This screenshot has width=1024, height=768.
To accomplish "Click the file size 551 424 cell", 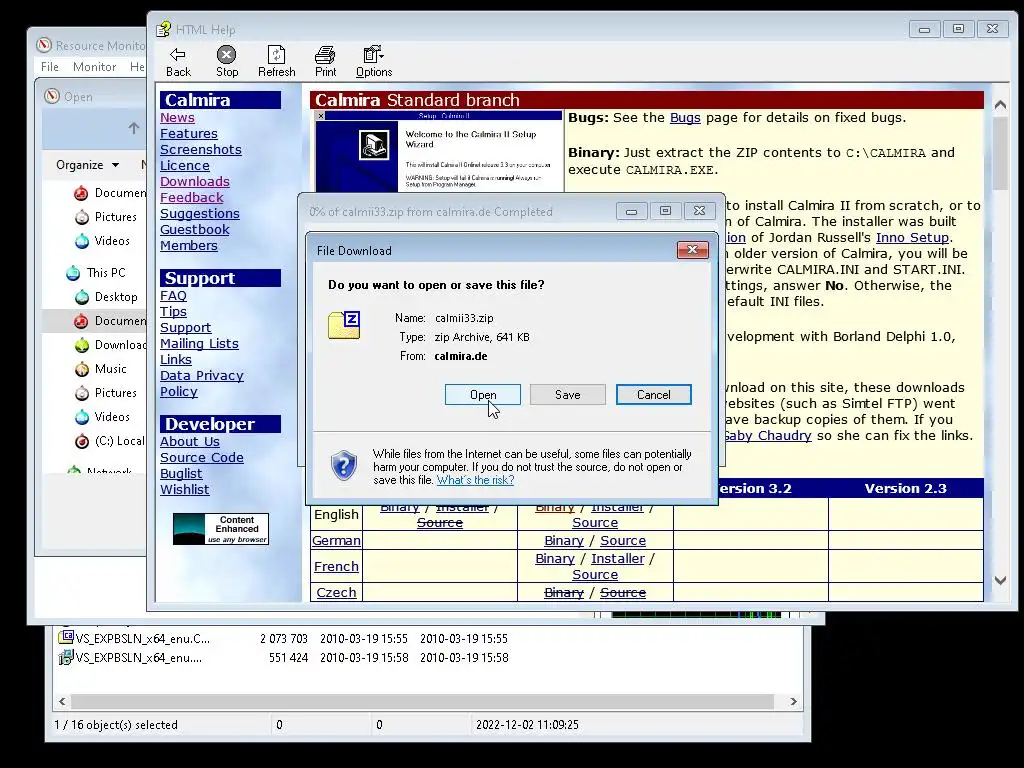I will (x=288, y=658).
